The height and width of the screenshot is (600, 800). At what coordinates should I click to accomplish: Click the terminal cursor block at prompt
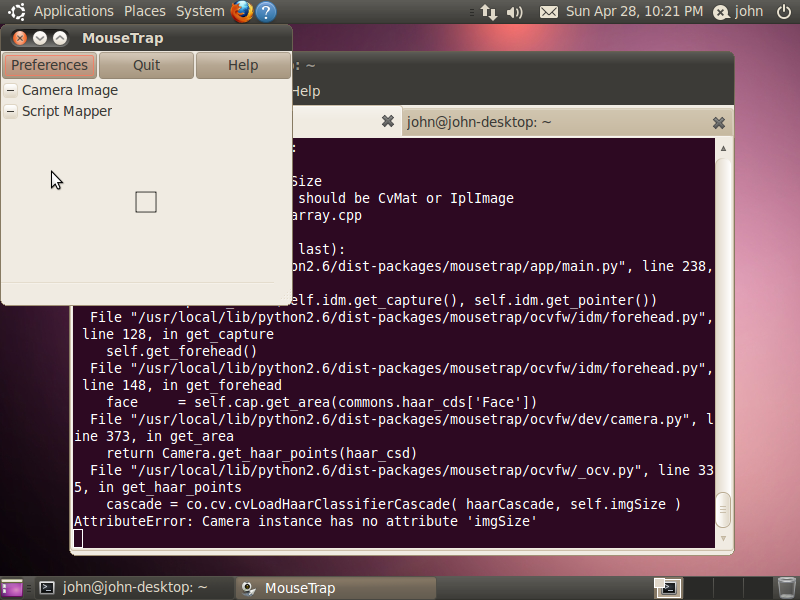point(78,538)
